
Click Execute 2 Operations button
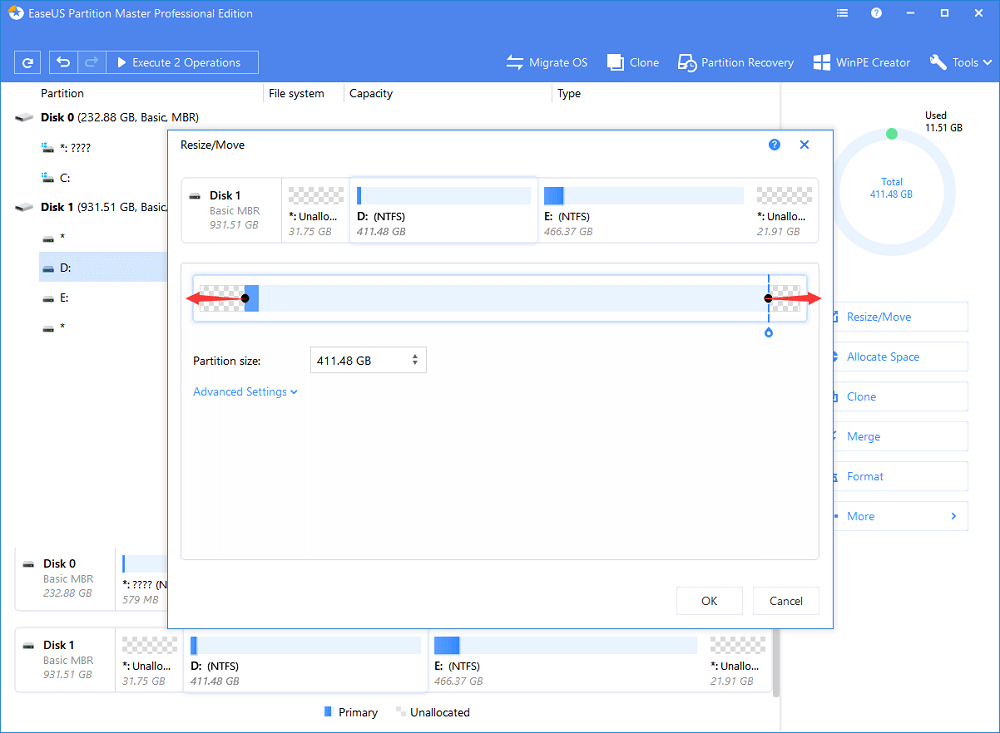(182, 62)
